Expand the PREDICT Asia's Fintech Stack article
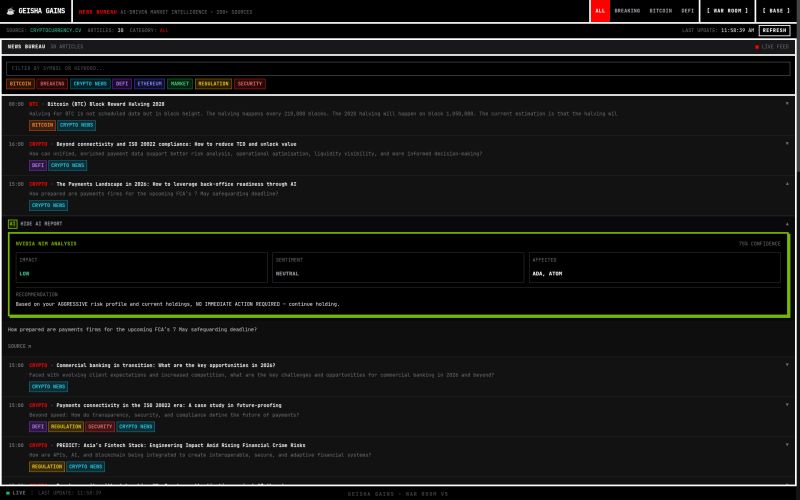The width and height of the screenshot is (800, 500). (x=787, y=445)
